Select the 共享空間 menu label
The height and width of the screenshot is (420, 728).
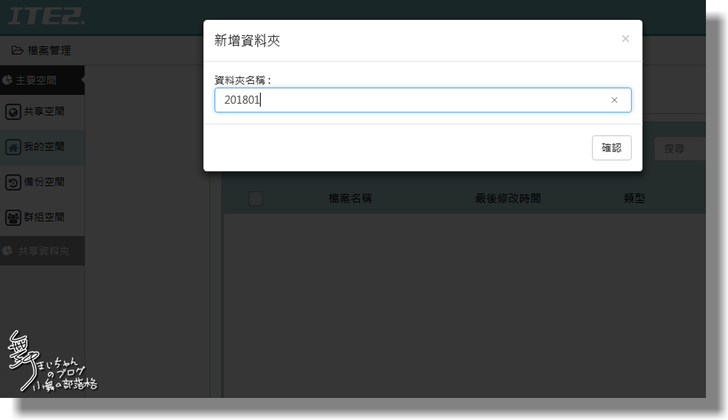click(44, 111)
